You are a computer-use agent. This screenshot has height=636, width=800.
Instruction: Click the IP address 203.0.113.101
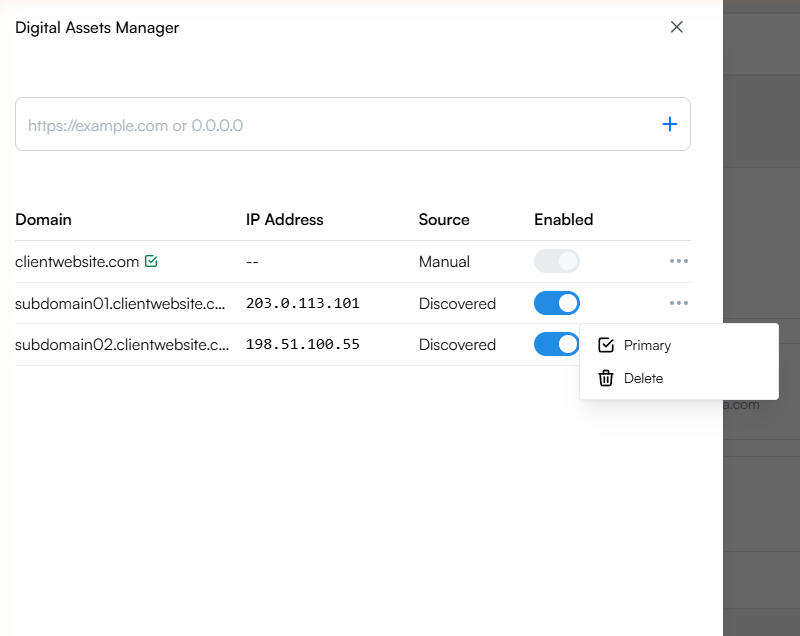click(303, 302)
